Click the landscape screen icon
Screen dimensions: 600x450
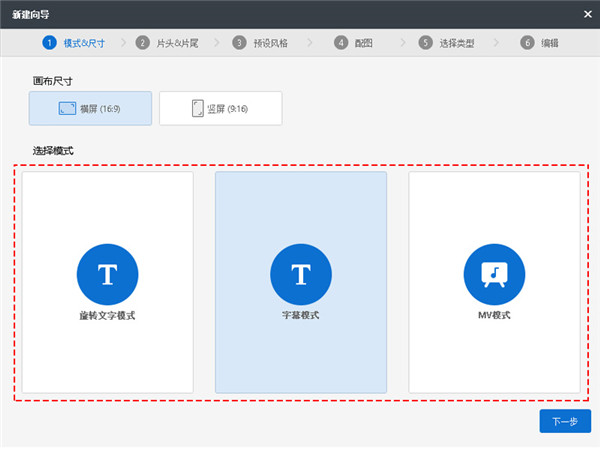pyautogui.click(x=67, y=108)
